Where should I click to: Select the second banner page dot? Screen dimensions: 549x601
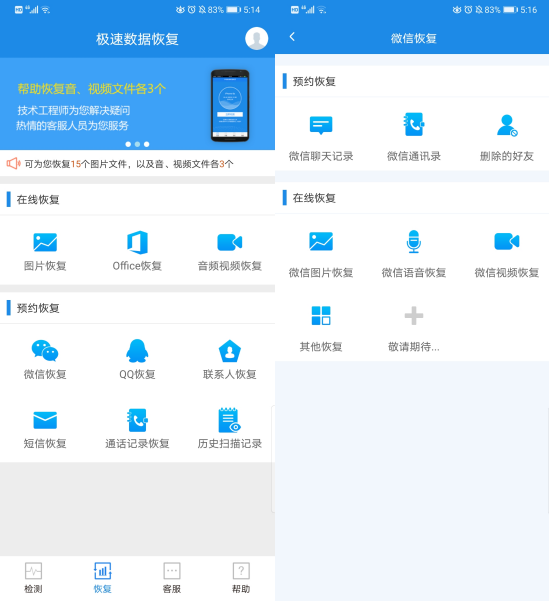[137, 144]
